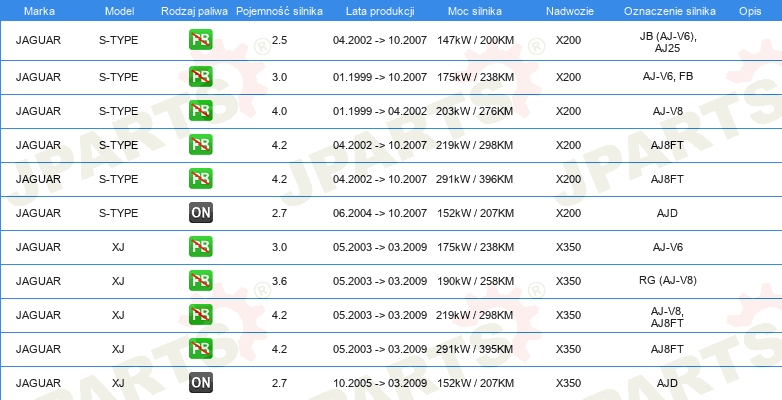Screen dimensions: 782x400
Task: Click production years 01.1999 -> 10.2007
Action: coord(380,77)
